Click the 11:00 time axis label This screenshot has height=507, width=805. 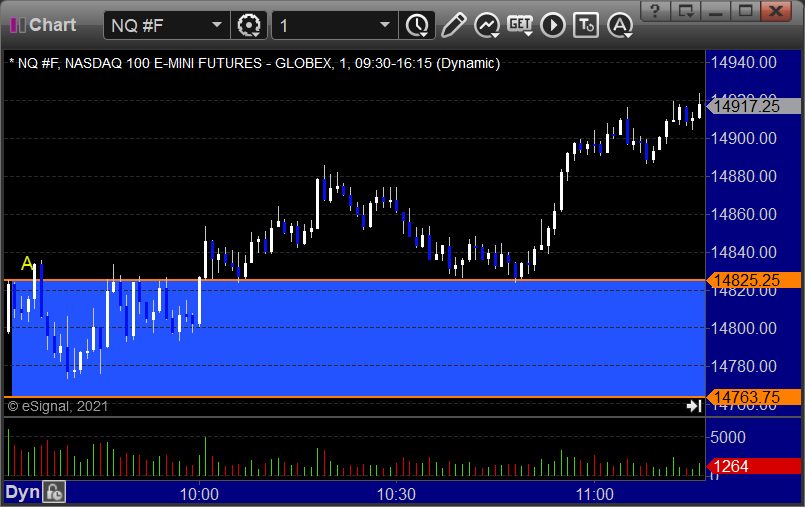coord(595,495)
